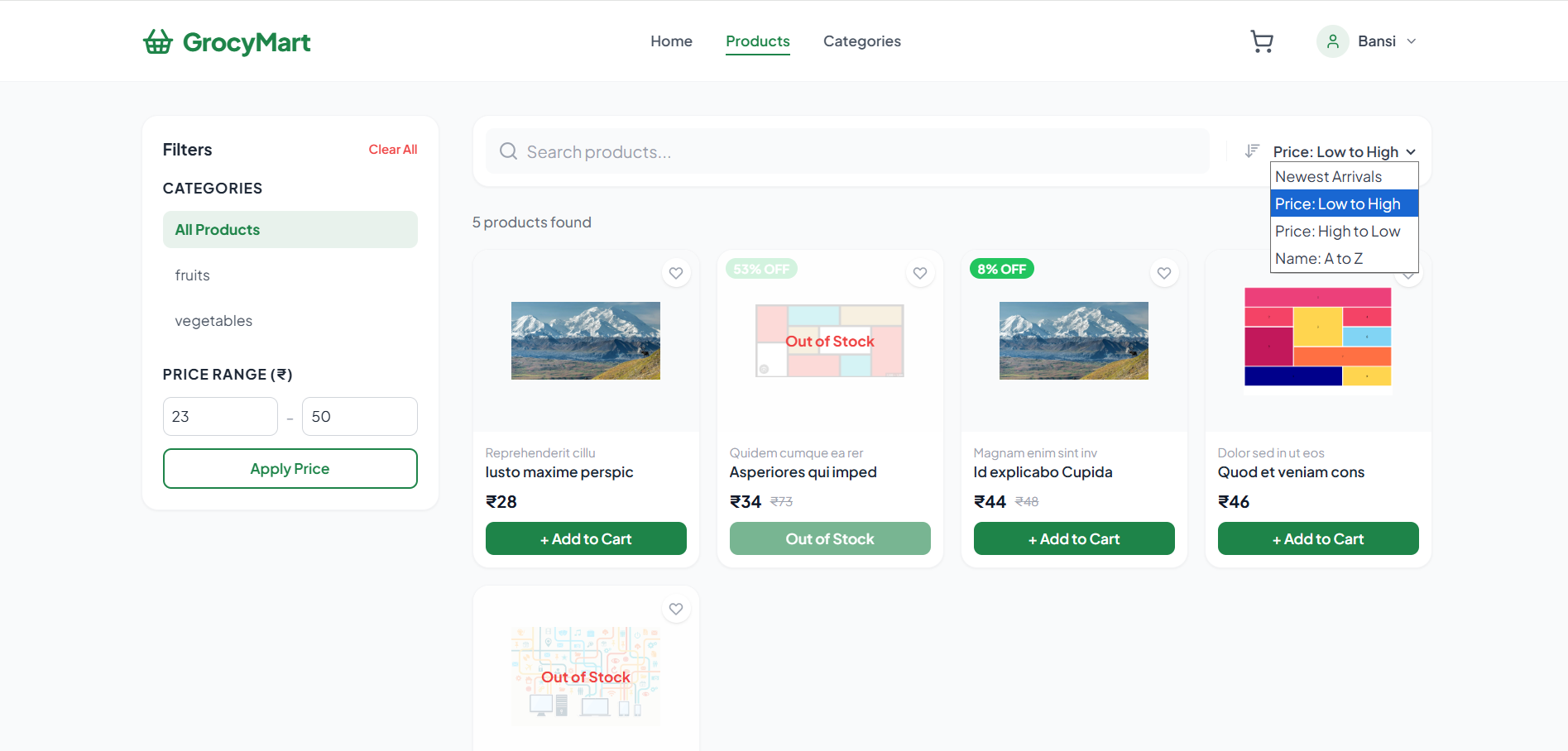
Task: Click the Dolor sed in ut eos label
Action: (1271, 453)
